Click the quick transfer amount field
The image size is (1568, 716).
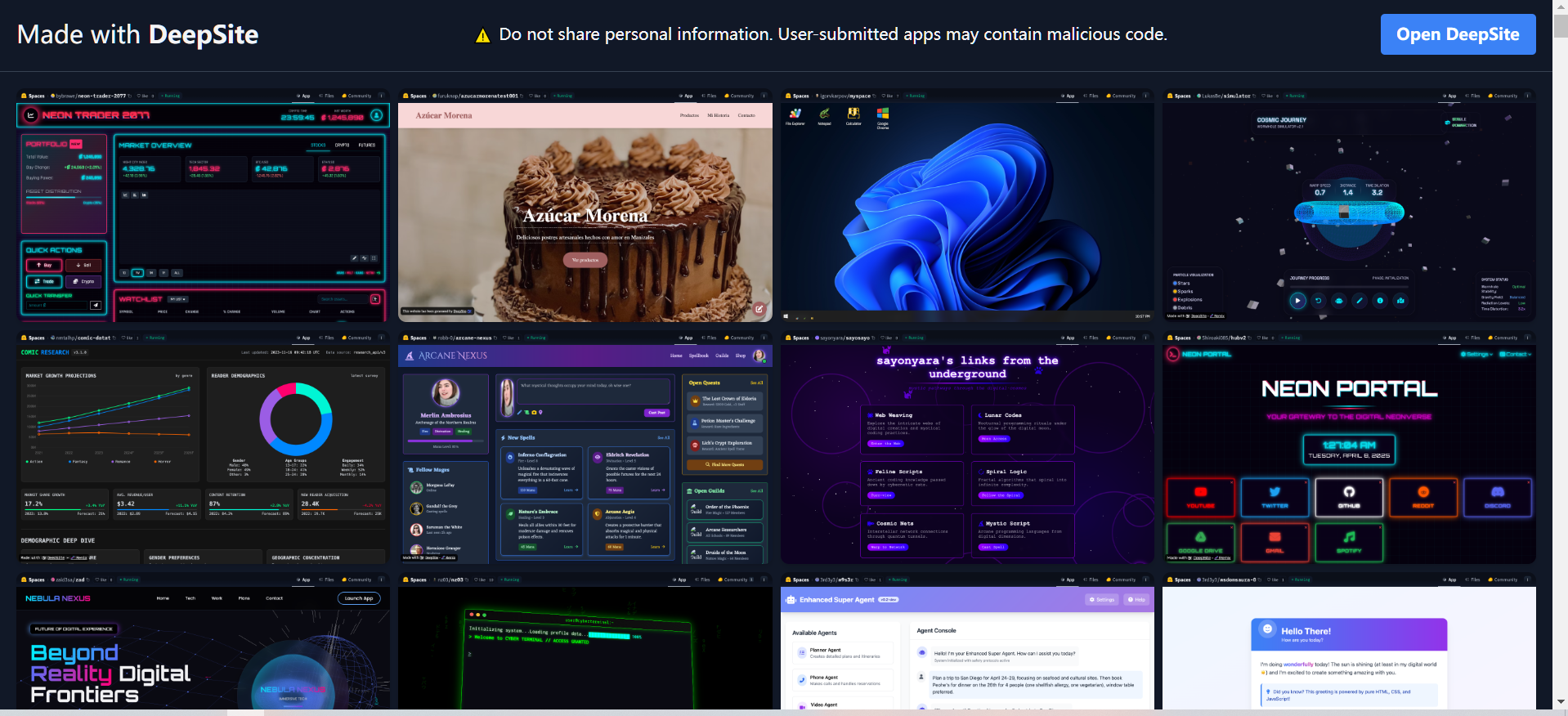(56, 305)
